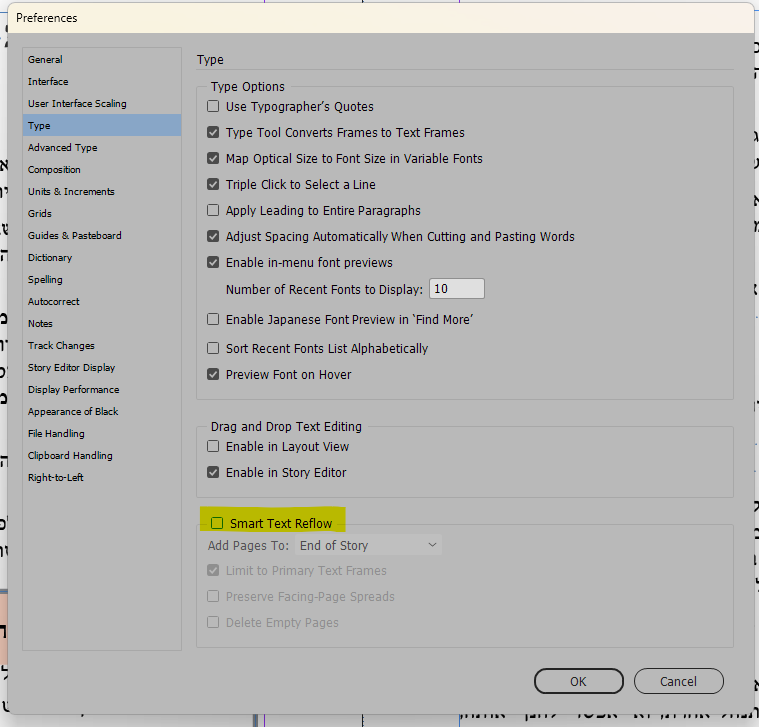This screenshot has width=759, height=727.
Task: Open Notes preferences
Action: tap(102, 324)
